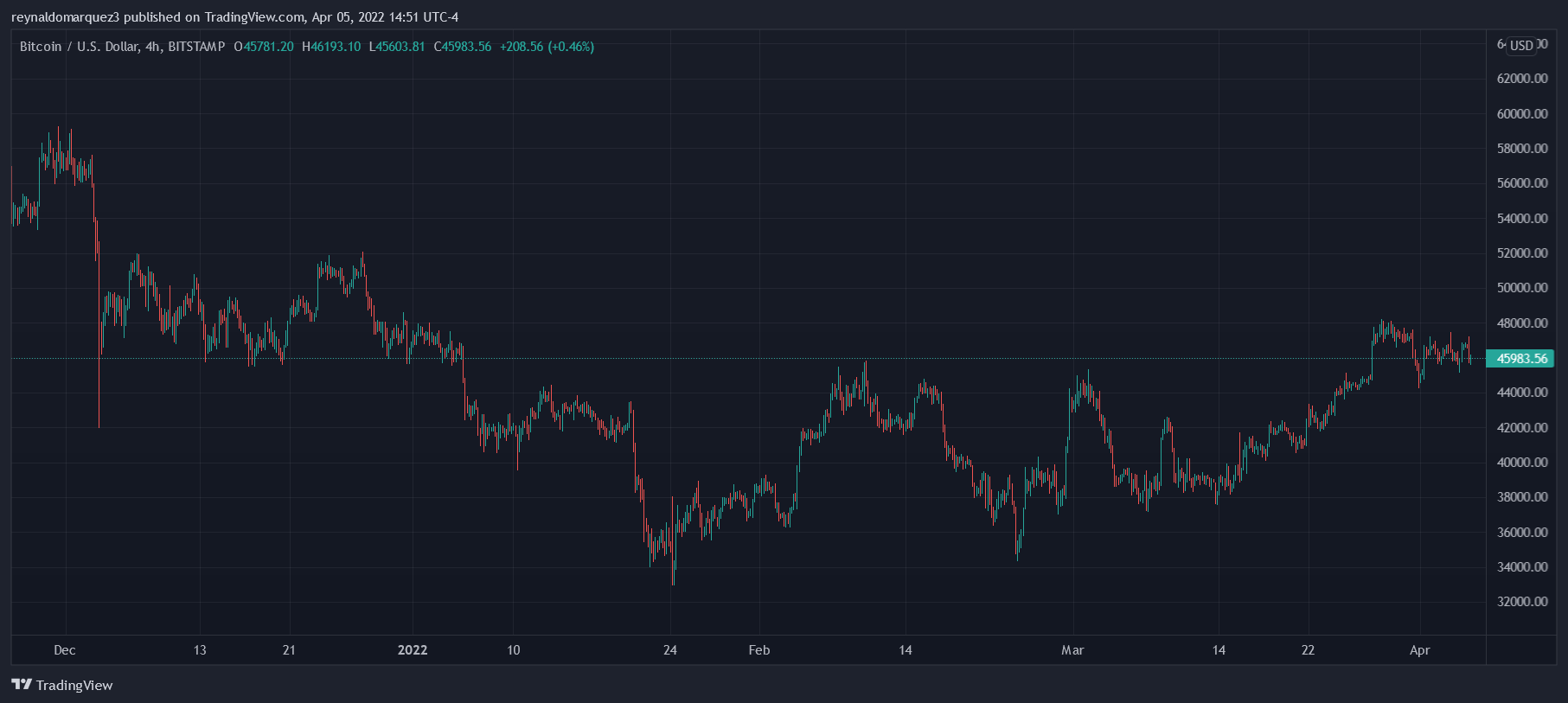Open the TradingView wordmark link
This screenshot has width=1568, height=703.
(x=74, y=686)
